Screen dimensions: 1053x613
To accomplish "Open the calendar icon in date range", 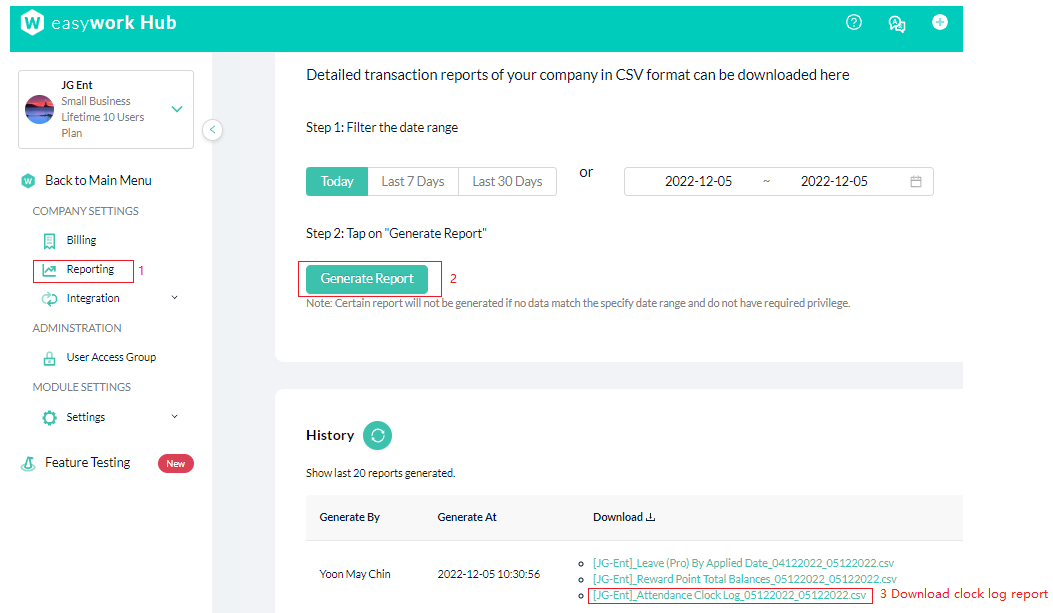I will point(916,181).
